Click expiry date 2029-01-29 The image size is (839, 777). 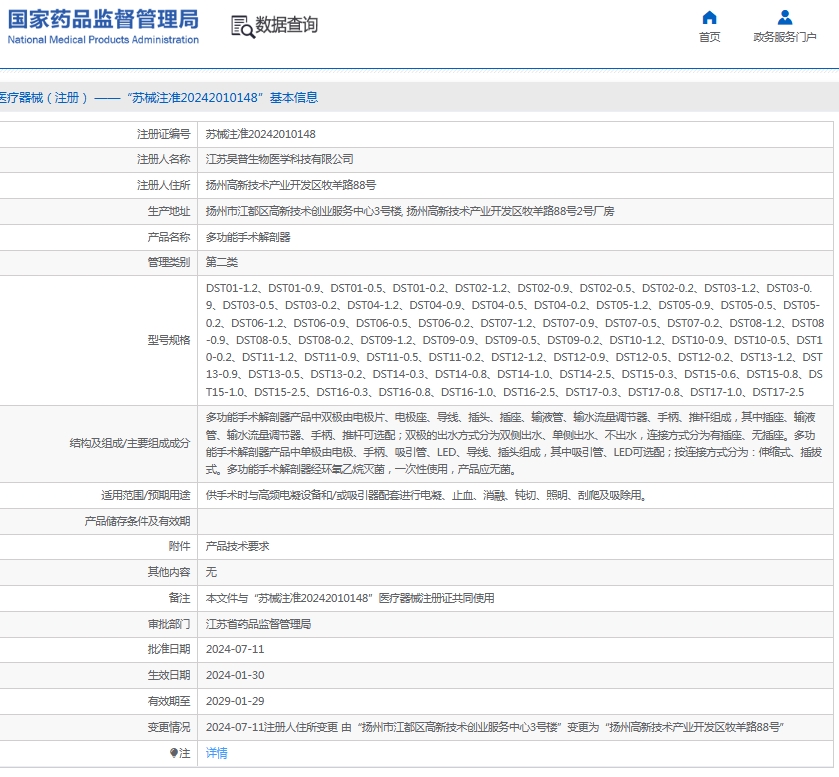(x=235, y=701)
